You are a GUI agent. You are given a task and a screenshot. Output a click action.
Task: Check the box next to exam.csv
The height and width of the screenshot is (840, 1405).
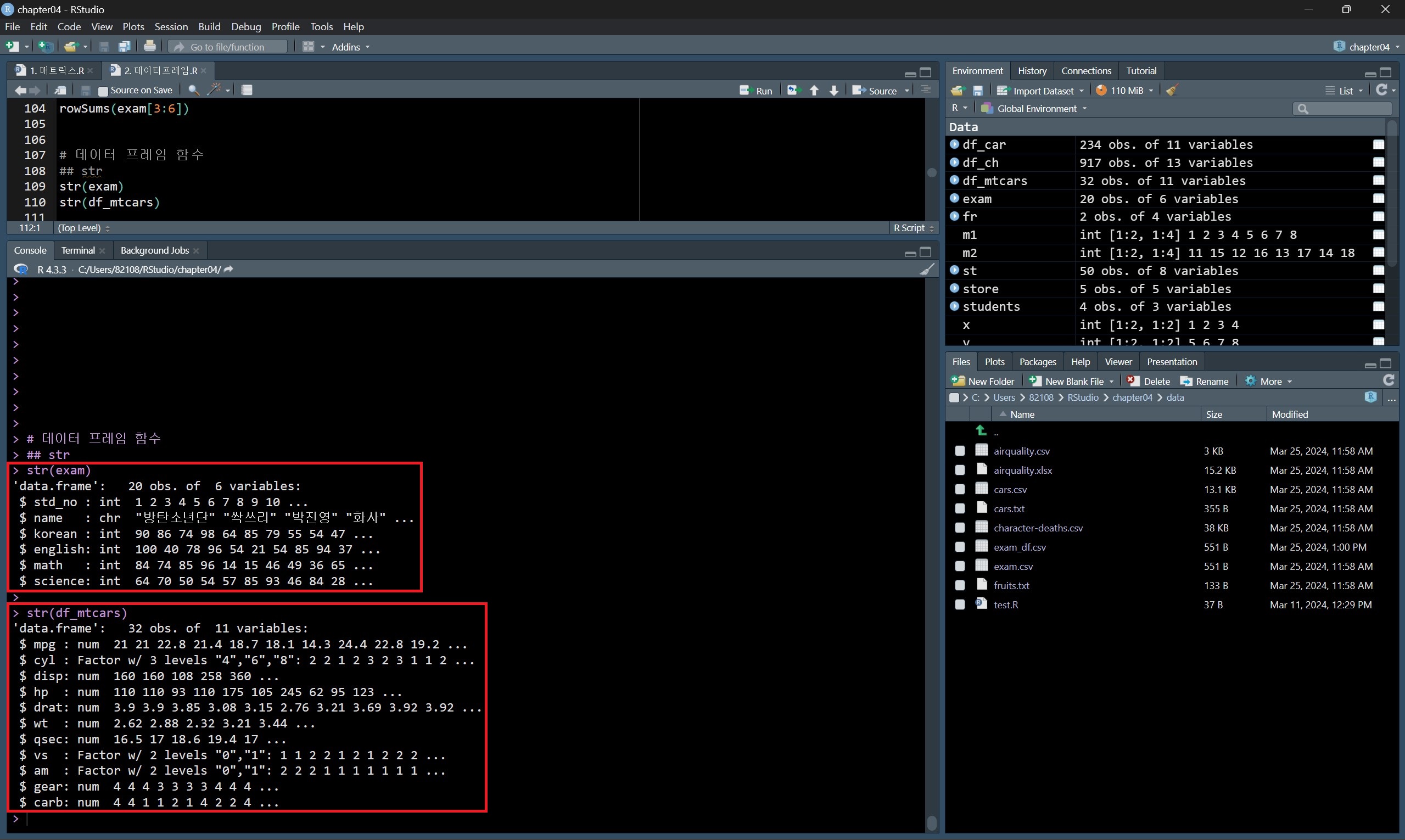pos(960,566)
